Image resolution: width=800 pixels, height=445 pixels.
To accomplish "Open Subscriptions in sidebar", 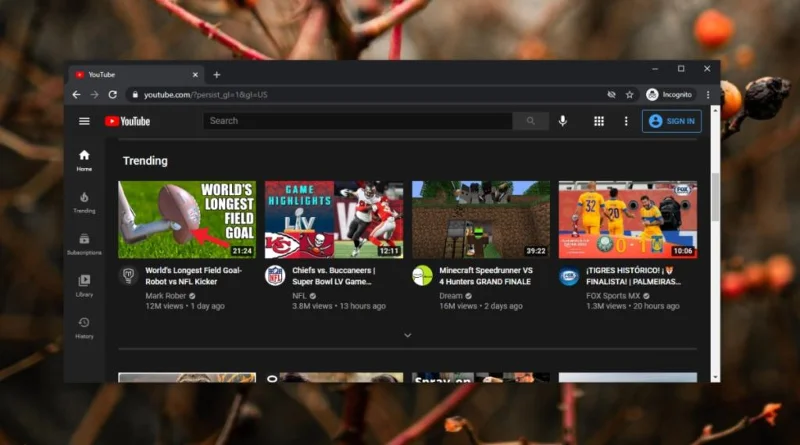I will click(x=84, y=244).
